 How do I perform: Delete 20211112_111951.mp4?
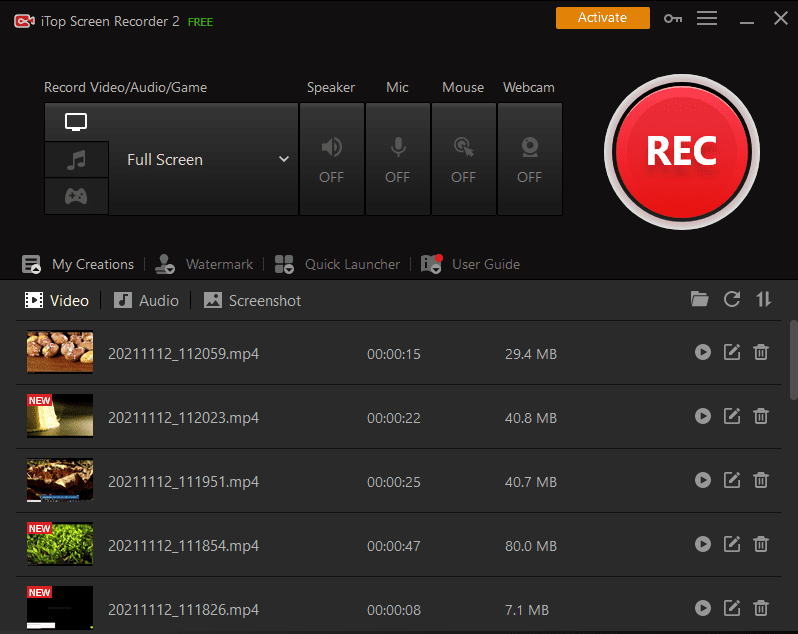click(761, 480)
